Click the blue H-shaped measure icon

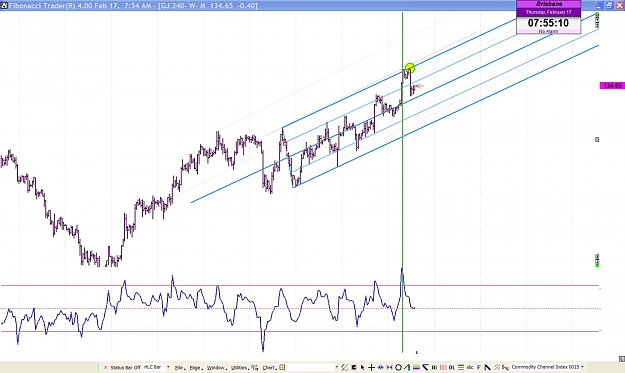(x=389, y=367)
